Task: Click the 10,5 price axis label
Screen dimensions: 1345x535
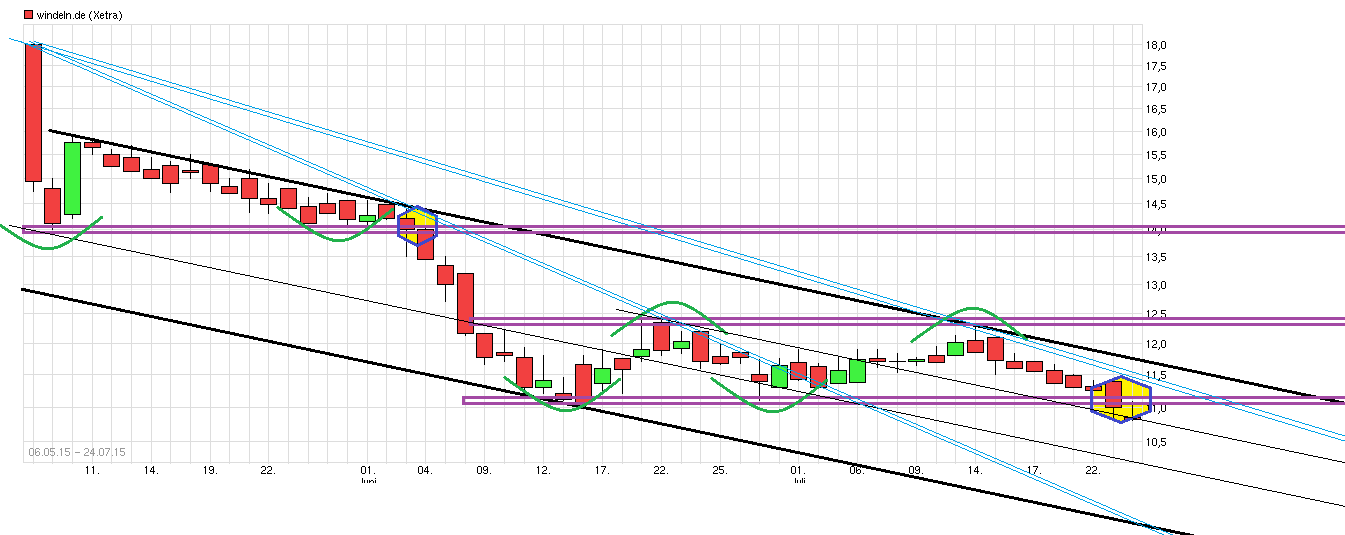Action: (1156, 441)
